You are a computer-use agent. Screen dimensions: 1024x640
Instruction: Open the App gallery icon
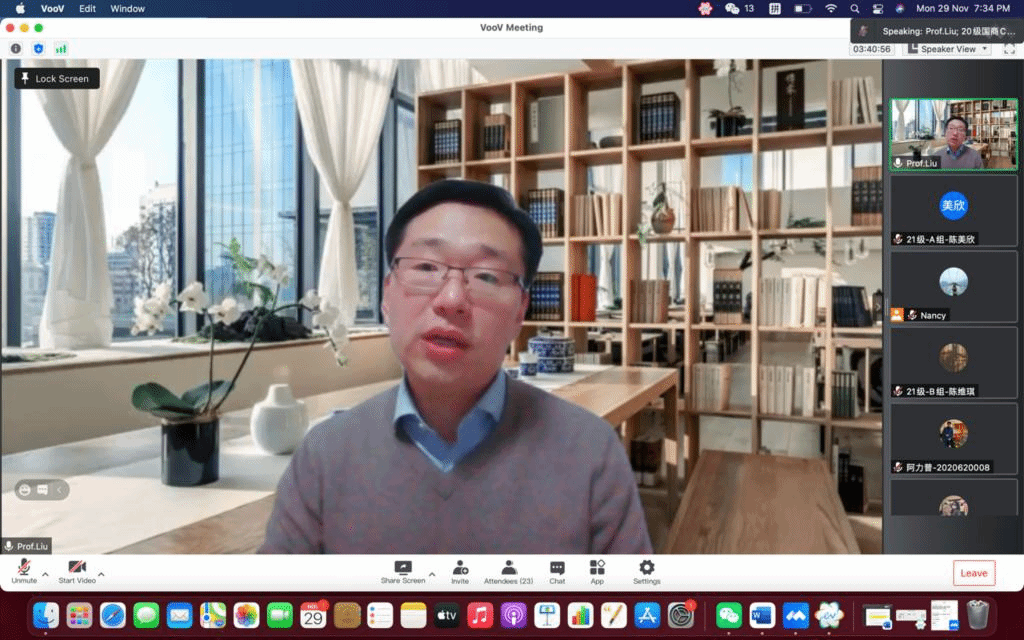pos(597,570)
